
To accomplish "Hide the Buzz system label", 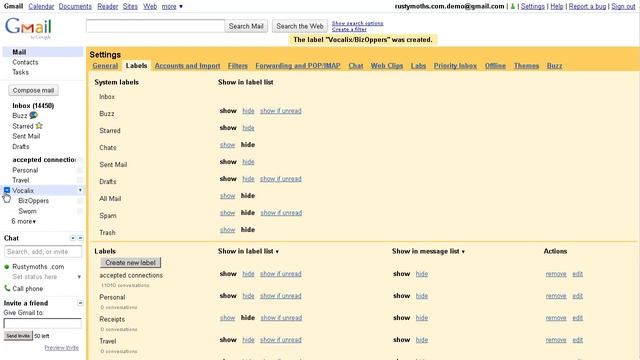I will [248, 111].
